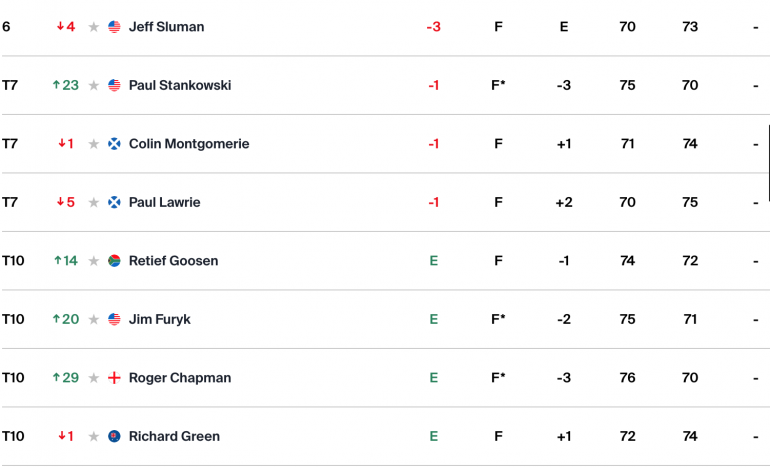The width and height of the screenshot is (770, 467).
Task: Toggle favorite star for Paul Stankowski
Action: coord(93,85)
